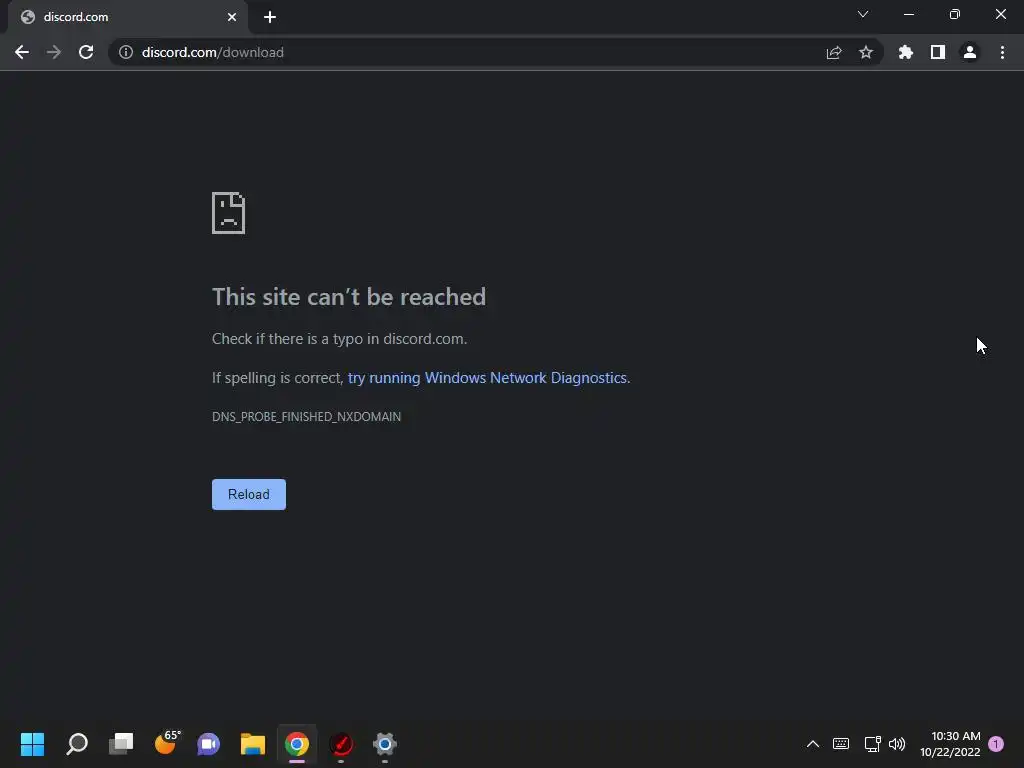Image resolution: width=1024 pixels, height=768 pixels.
Task: Reload the page with the toolbar refresh icon
Action: tap(86, 52)
